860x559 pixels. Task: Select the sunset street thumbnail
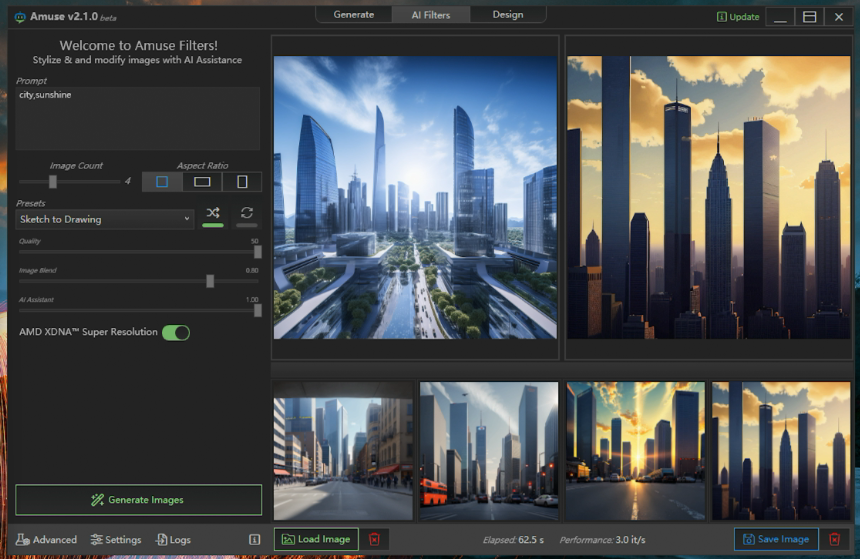tap(635, 450)
